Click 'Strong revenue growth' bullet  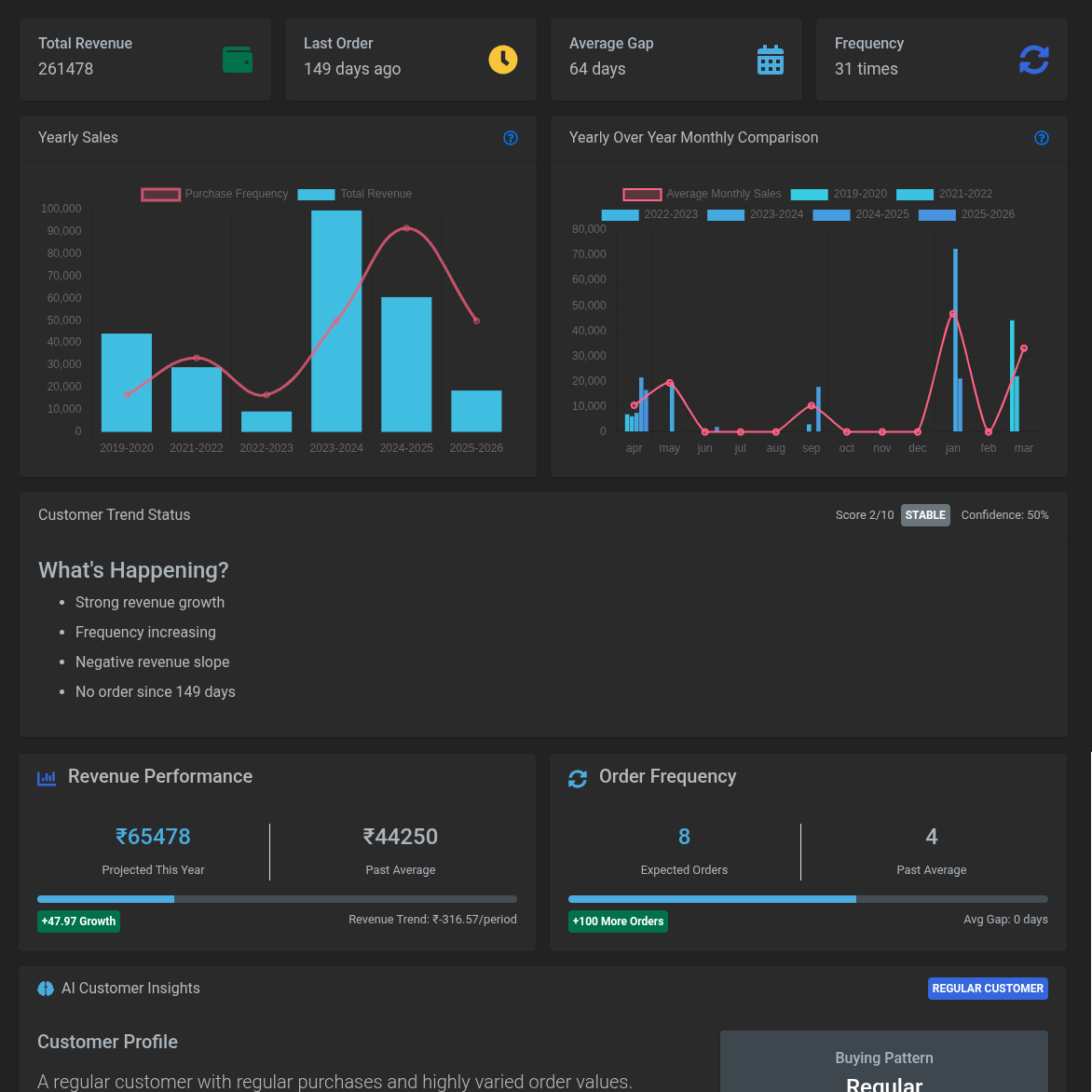[150, 603]
